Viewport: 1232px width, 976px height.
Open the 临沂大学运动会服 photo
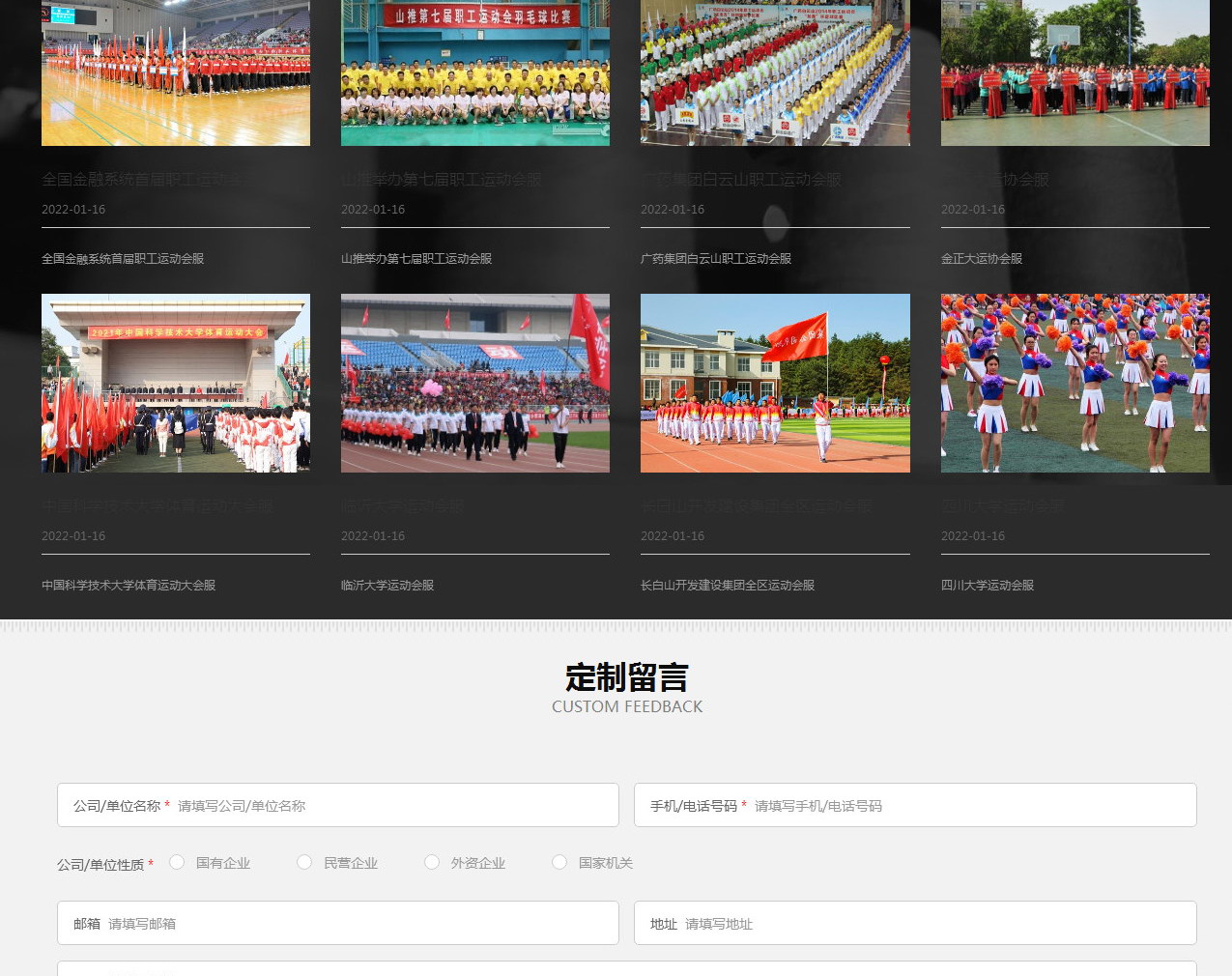click(x=475, y=383)
